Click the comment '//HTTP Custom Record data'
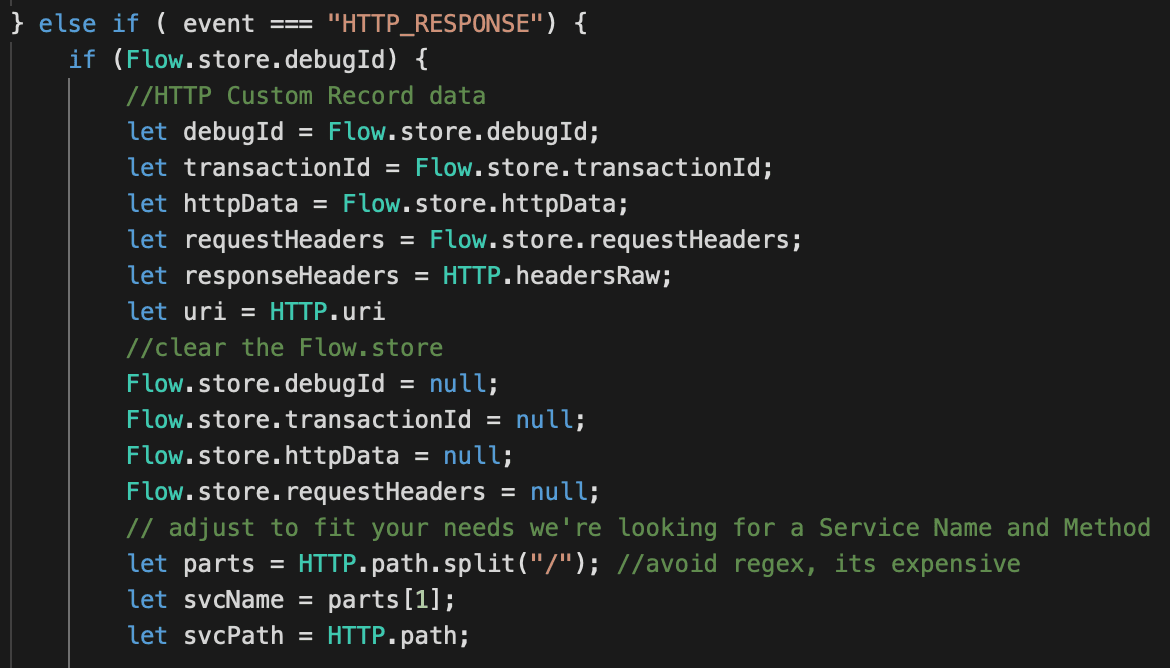This screenshot has height=668, width=1170. [x=306, y=96]
